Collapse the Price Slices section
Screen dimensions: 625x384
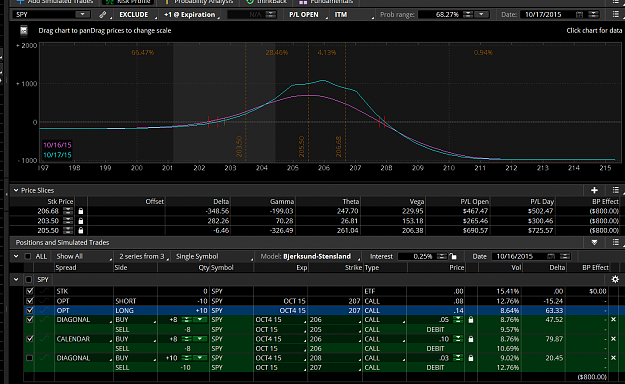(x=16, y=190)
